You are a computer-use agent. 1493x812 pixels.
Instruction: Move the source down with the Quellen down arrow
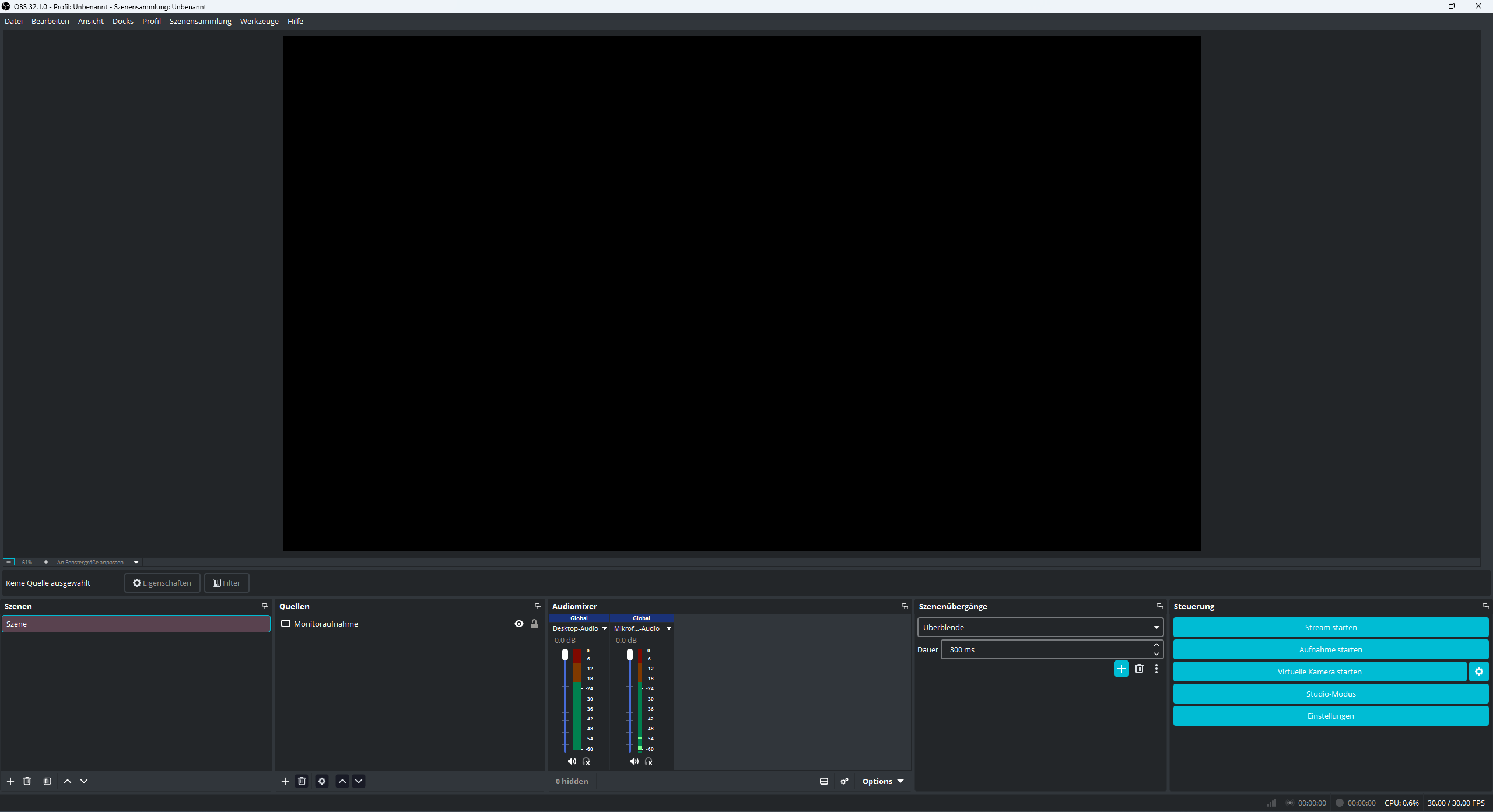click(359, 781)
